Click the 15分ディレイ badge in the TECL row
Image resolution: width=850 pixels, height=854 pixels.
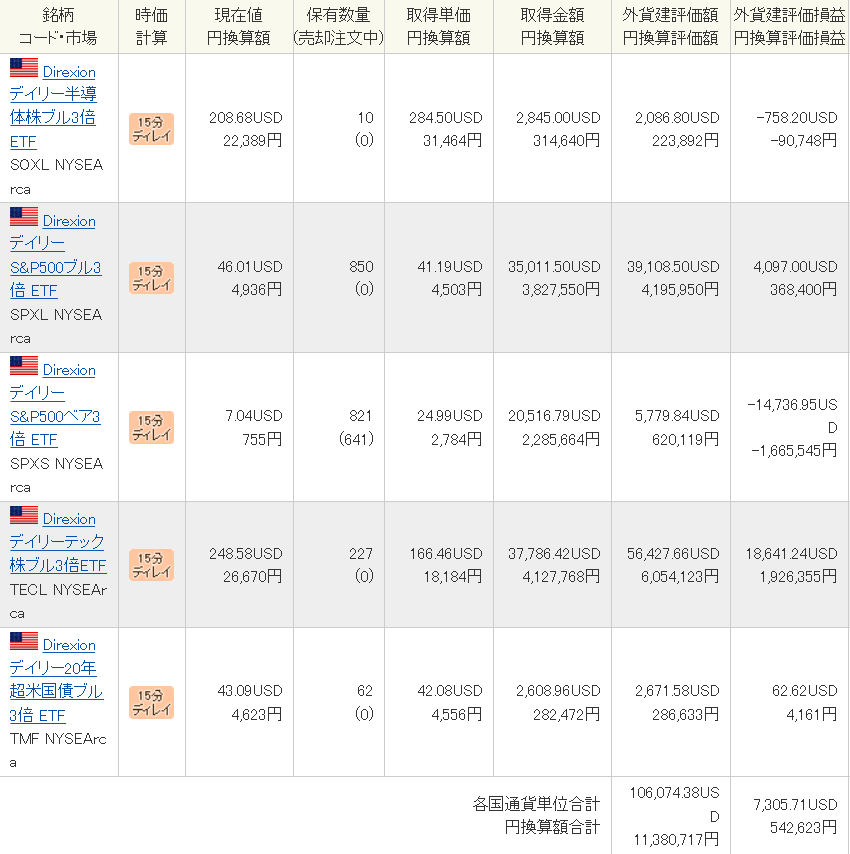point(151,565)
